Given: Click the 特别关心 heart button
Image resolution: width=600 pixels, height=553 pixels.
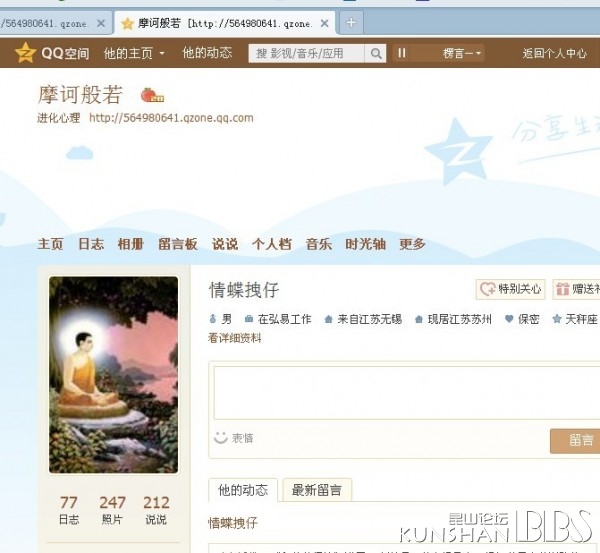Looking at the screenshot, I should [510, 289].
